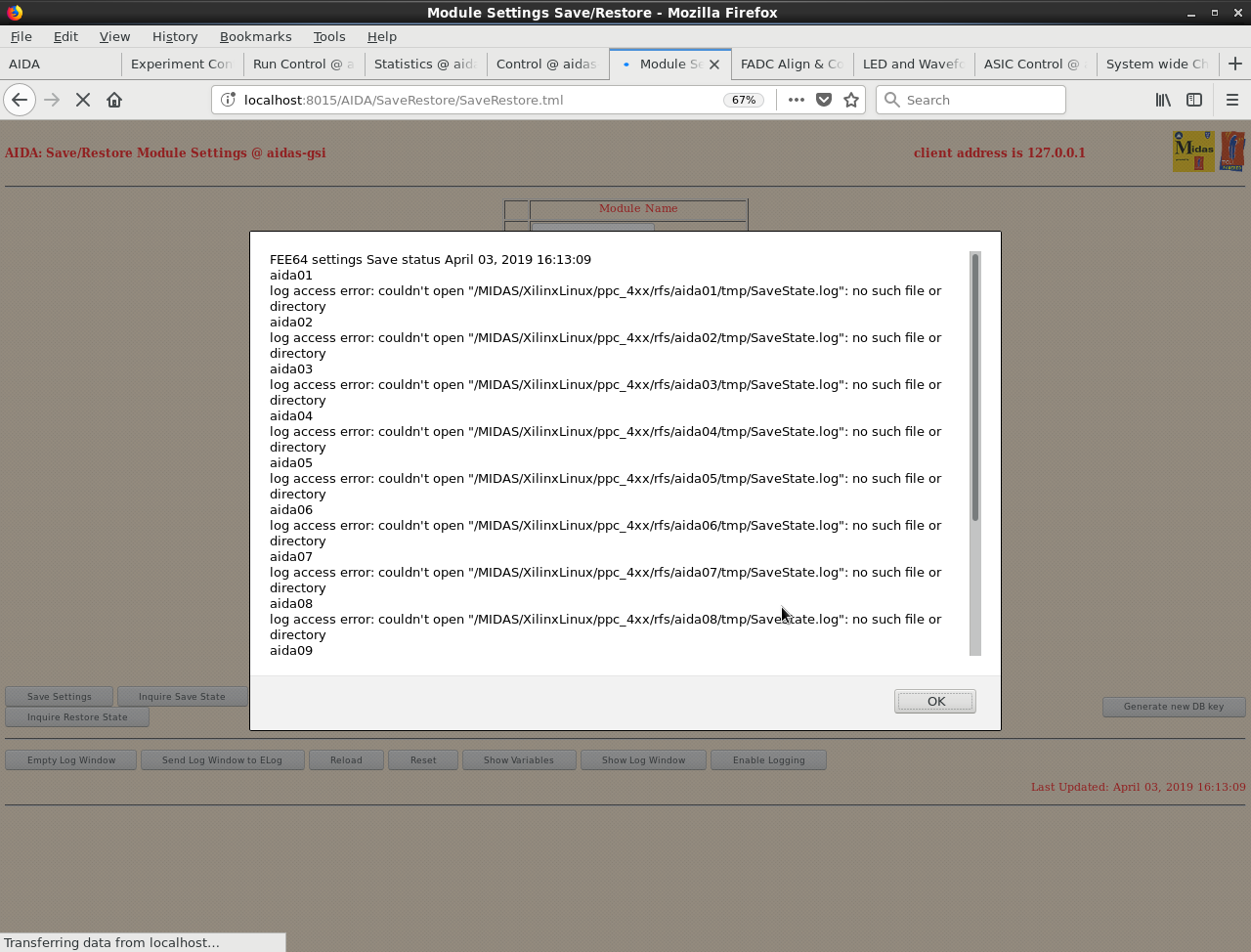Open the Tools menu
The image size is (1251, 952).
pos(329,36)
